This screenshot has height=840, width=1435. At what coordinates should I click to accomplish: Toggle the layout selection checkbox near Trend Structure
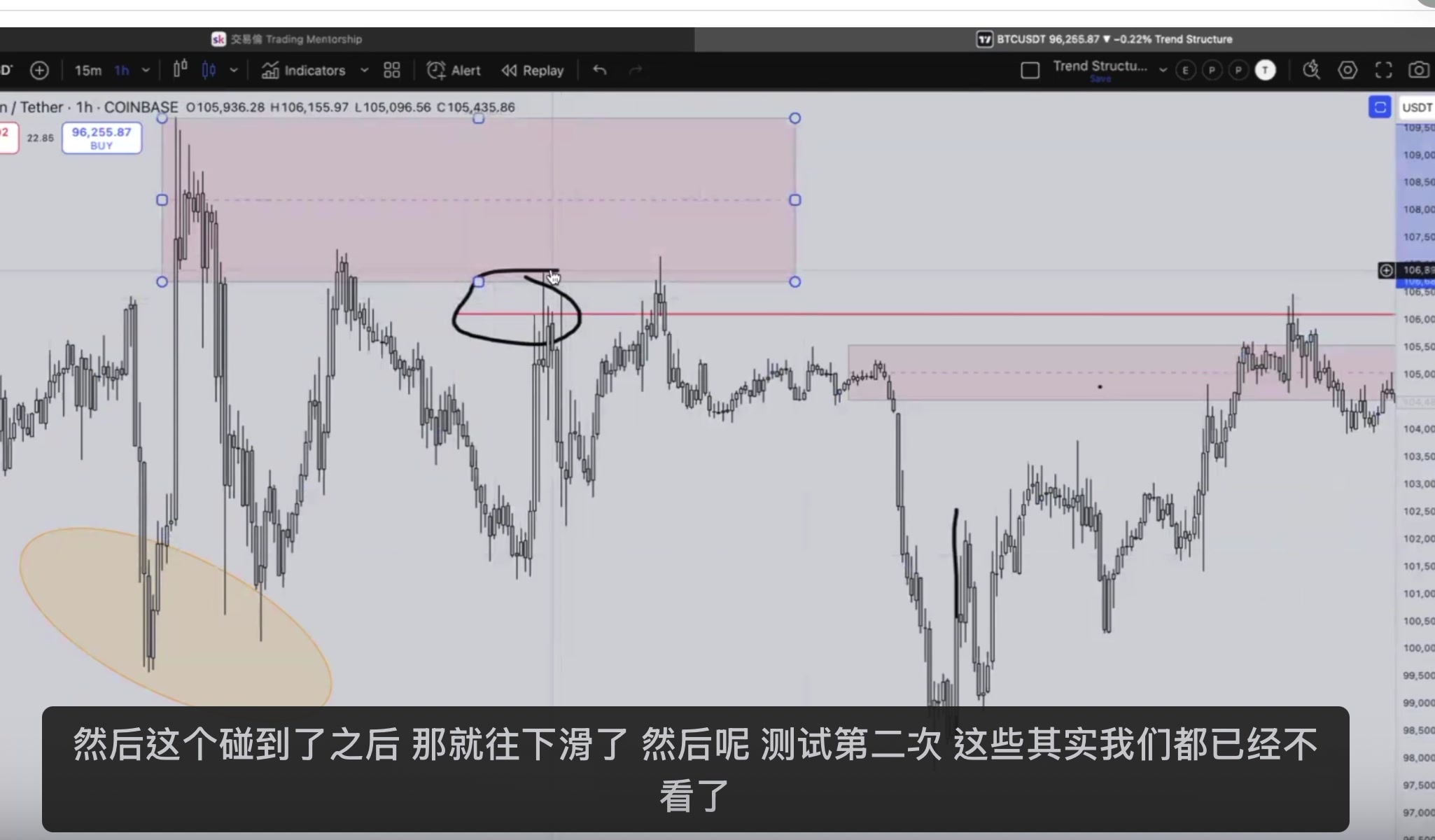1030,70
